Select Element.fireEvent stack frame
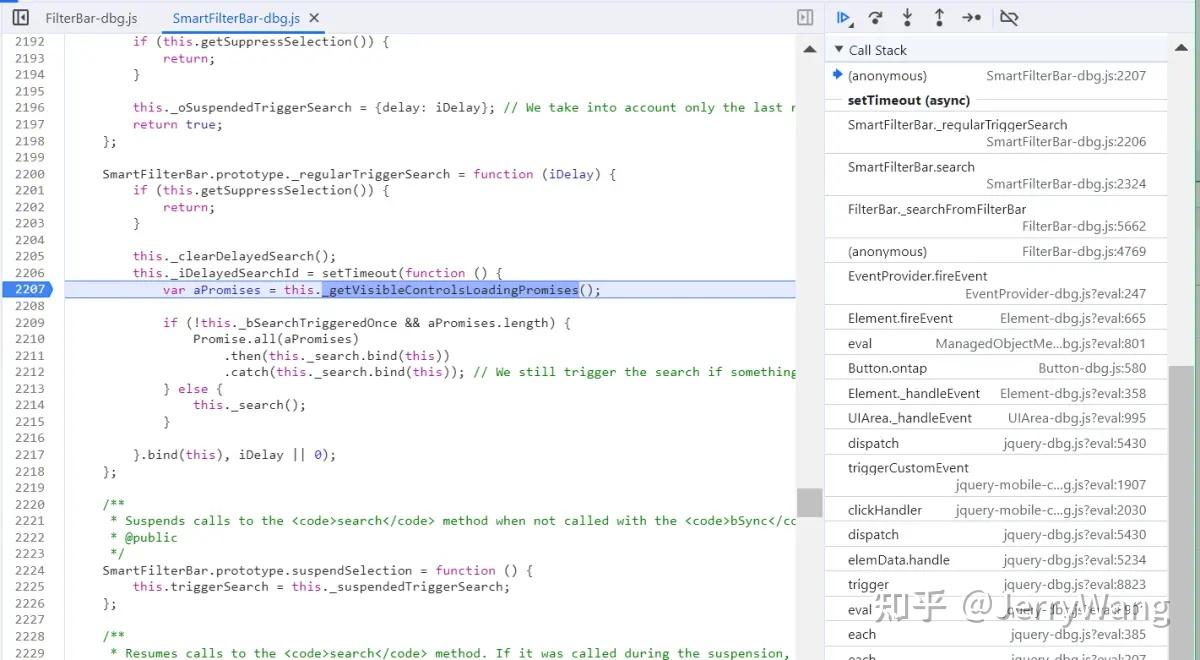 pyautogui.click(x=996, y=318)
